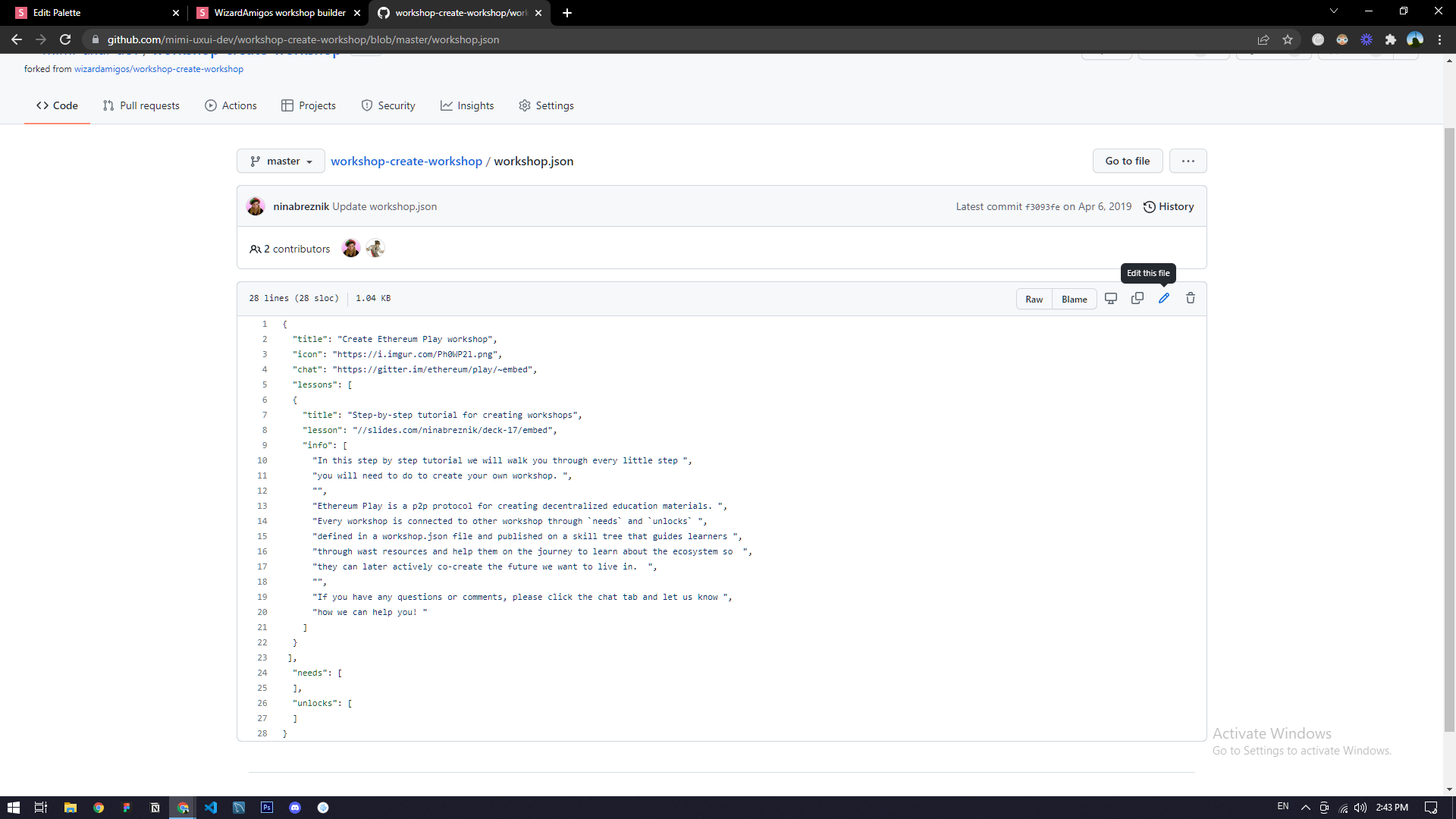Open browser Extensions puzzle icon

(x=1390, y=39)
